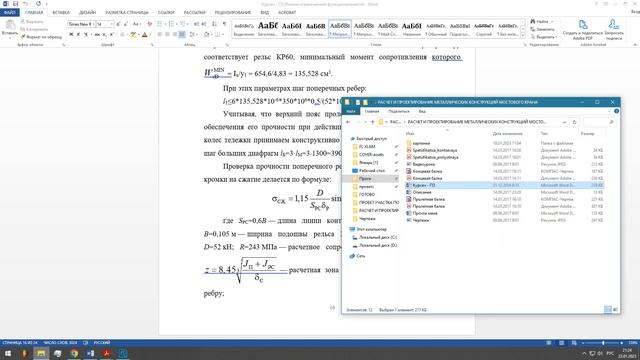Click 'РУССКИЙ' language in Word status bar
The width and height of the screenshot is (640, 360).
click(102, 343)
